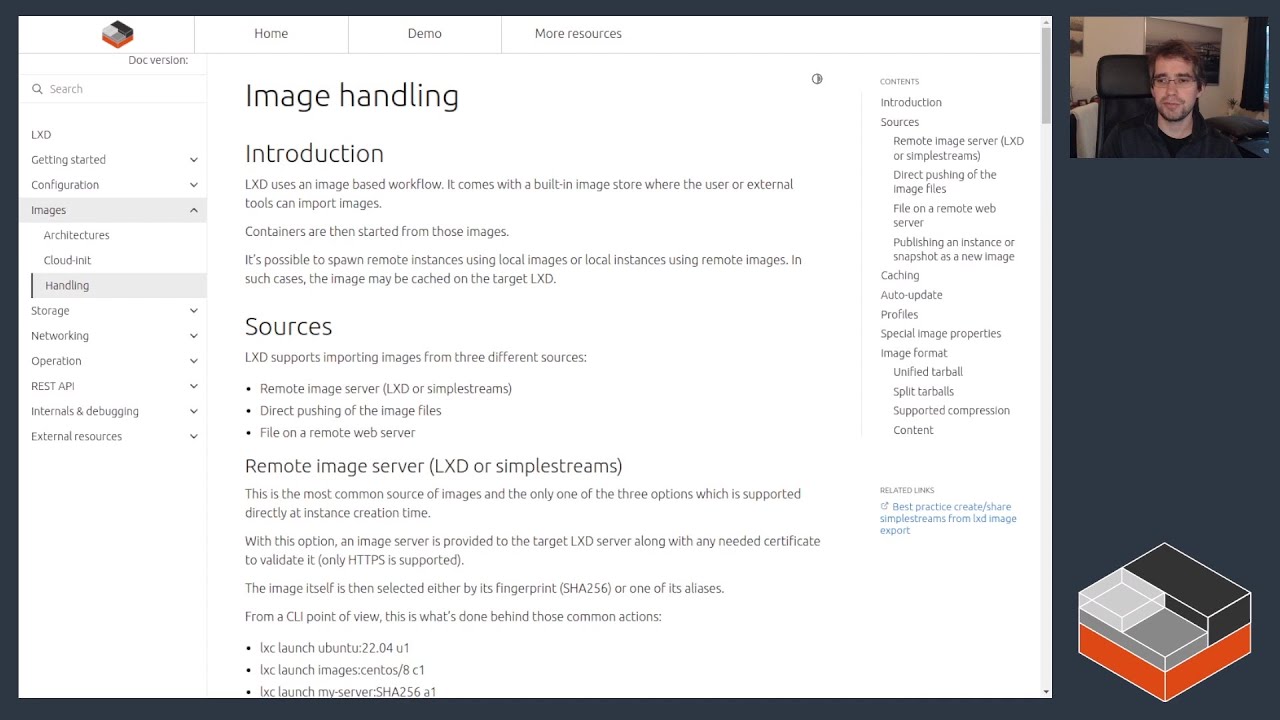Viewport: 1280px width, 720px height.
Task: Expand the Getting started section chevron
Action: pyautogui.click(x=194, y=160)
